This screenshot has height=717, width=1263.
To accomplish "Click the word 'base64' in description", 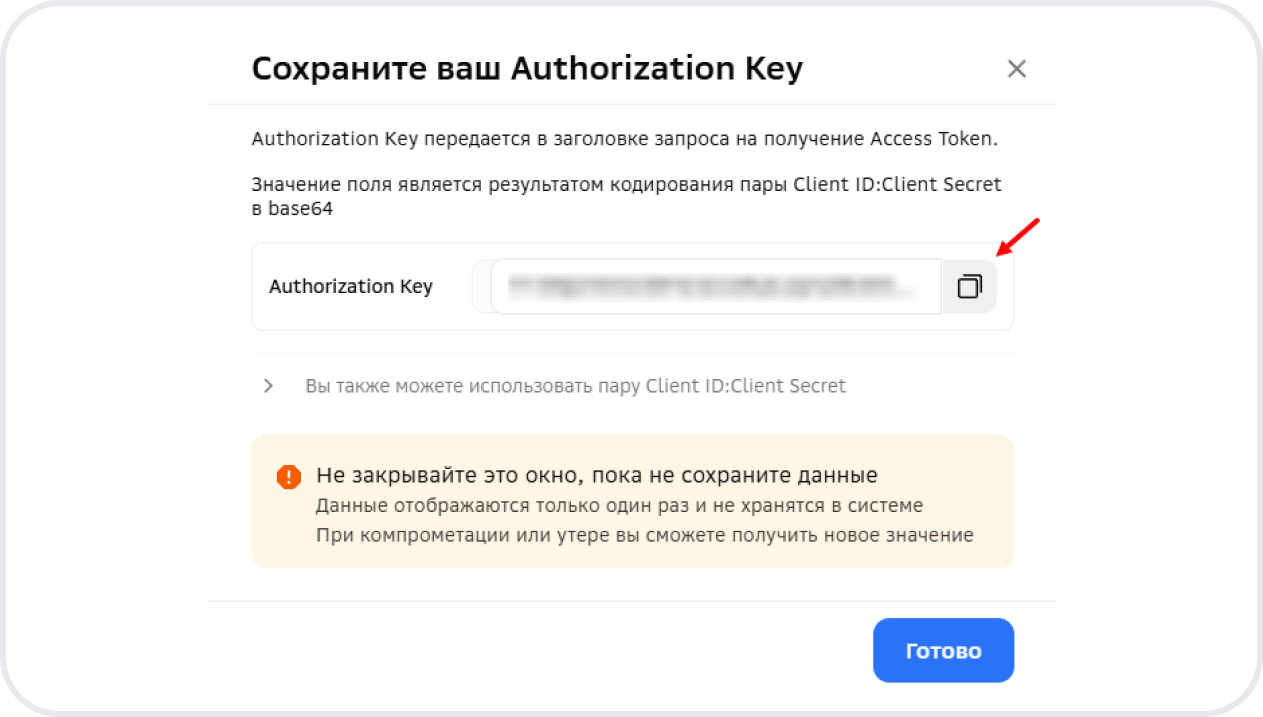I will click(300, 209).
